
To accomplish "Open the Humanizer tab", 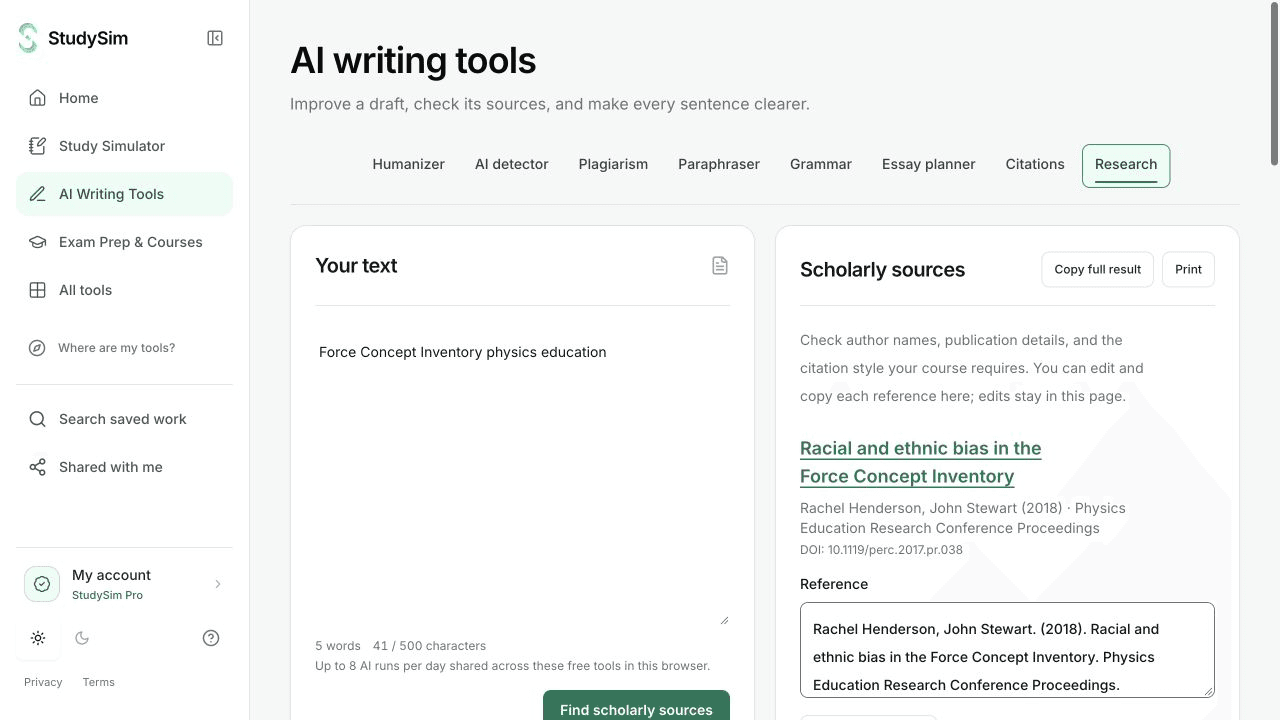I will [x=408, y=165].
